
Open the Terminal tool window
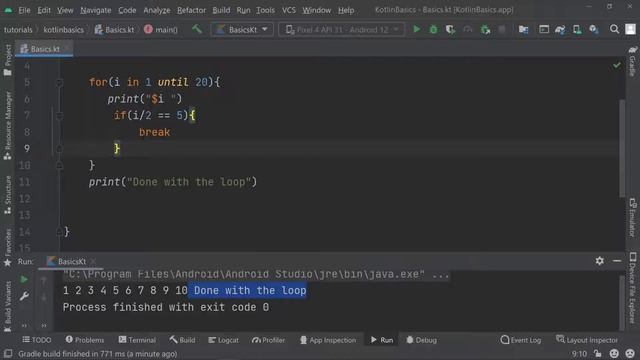[x=137, y=340]
